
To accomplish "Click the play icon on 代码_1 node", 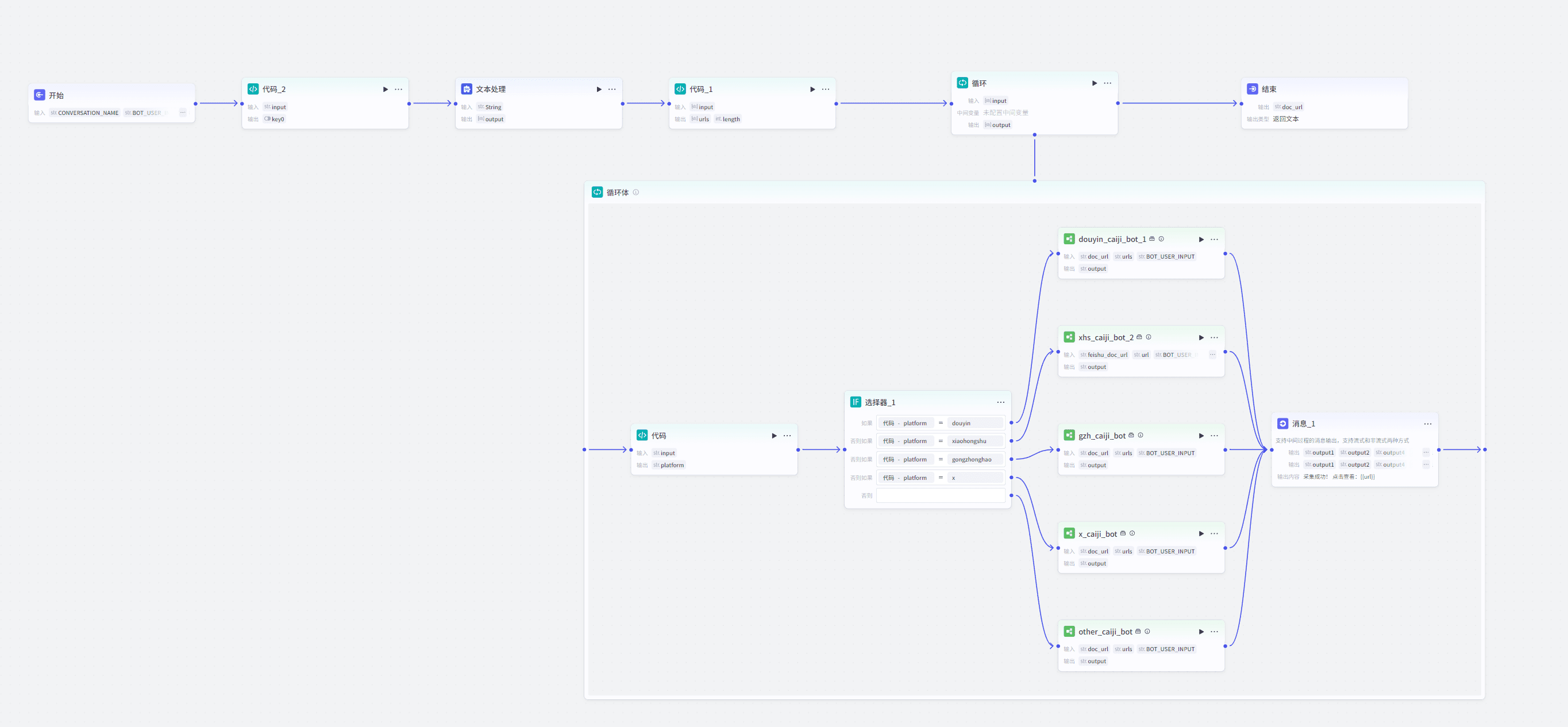I will pos(812,90).
